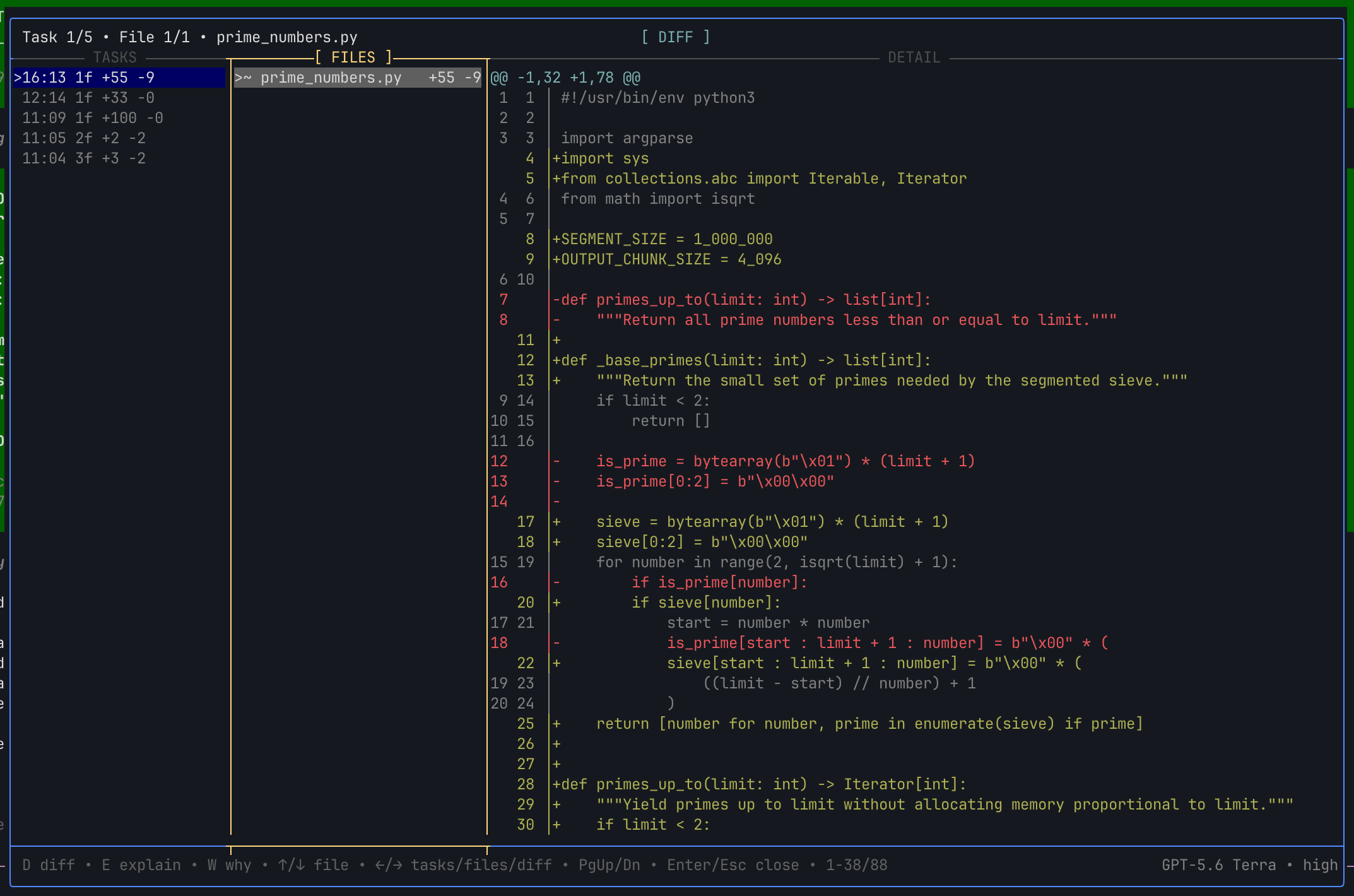Click the 'Enter/Esc close' footer hint

pos(733,865)
